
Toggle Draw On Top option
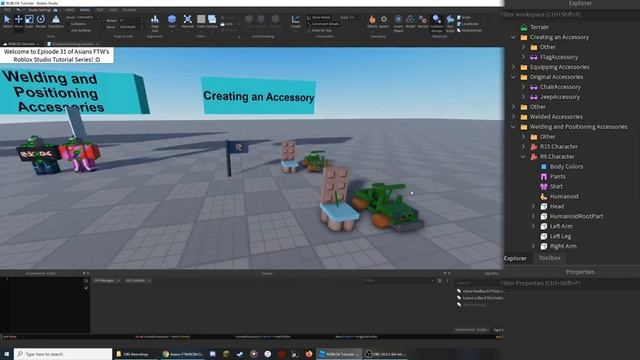click(x=319, y=30)
